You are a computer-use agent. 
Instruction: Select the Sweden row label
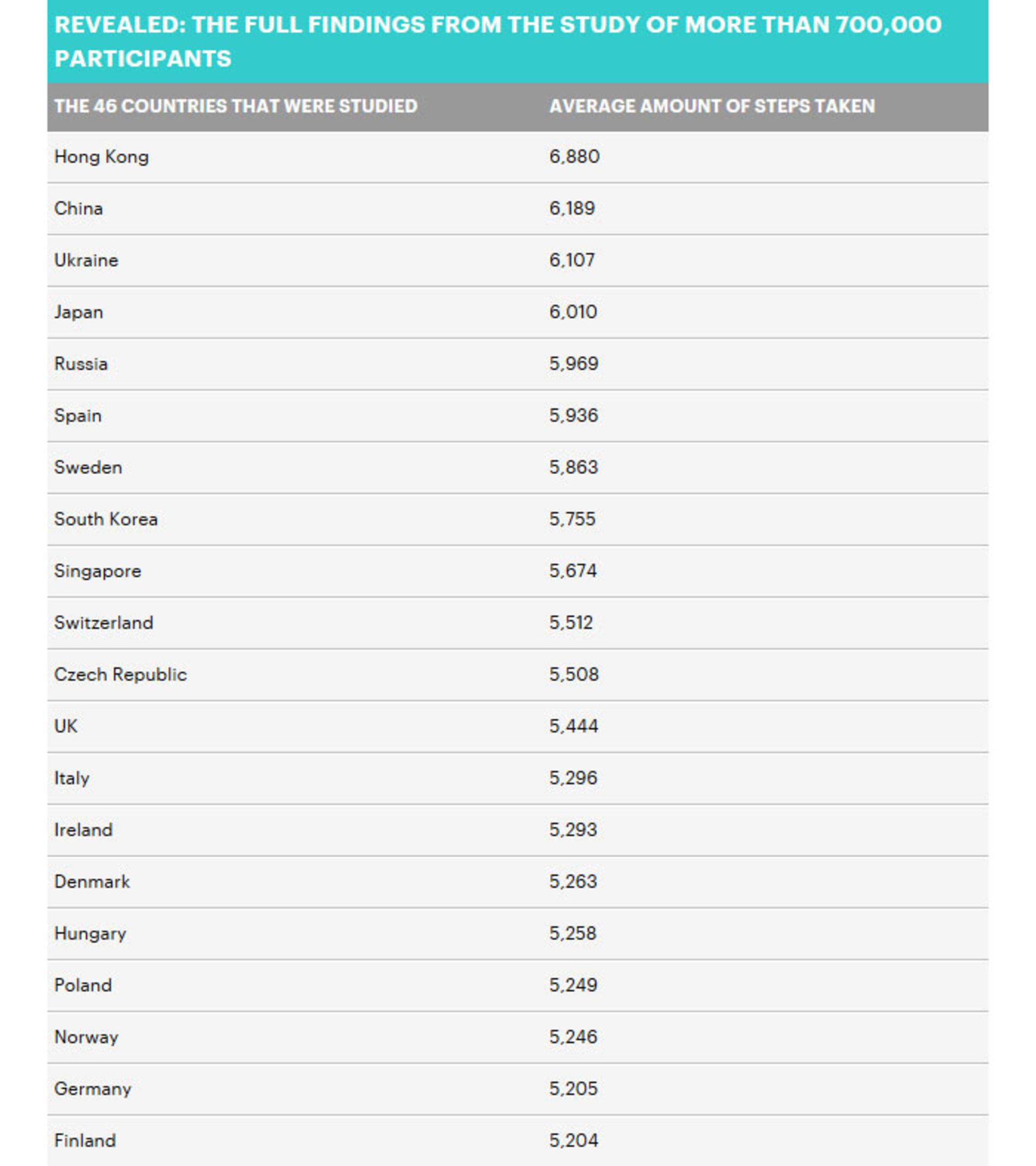[88, 467]
